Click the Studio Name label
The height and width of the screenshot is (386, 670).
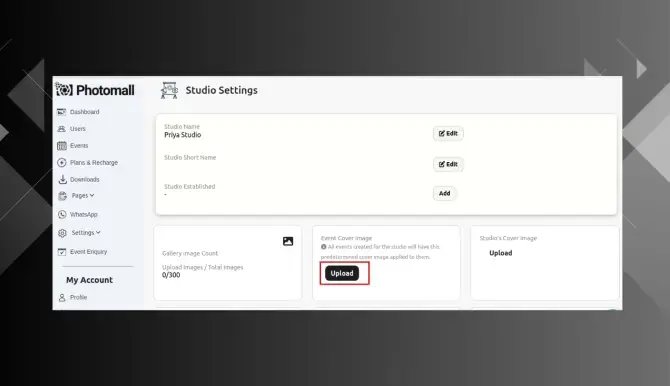tap(182, 127)
